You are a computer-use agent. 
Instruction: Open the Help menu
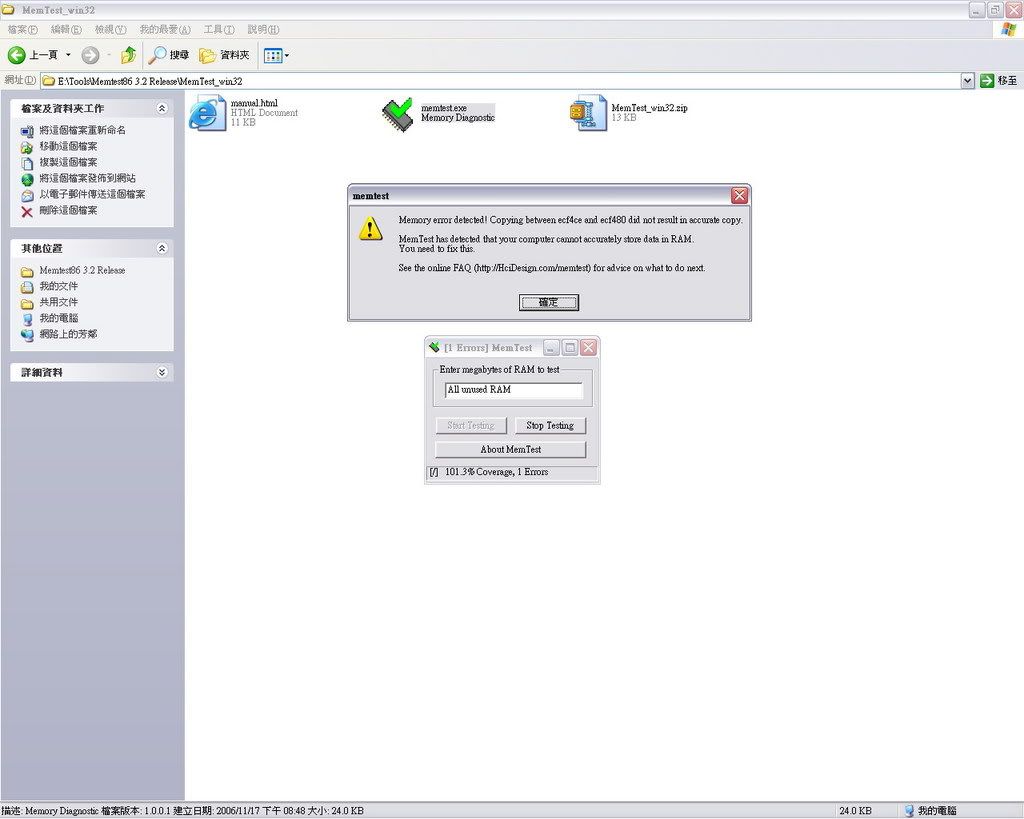pyautogui.click(x=263, y=29)
